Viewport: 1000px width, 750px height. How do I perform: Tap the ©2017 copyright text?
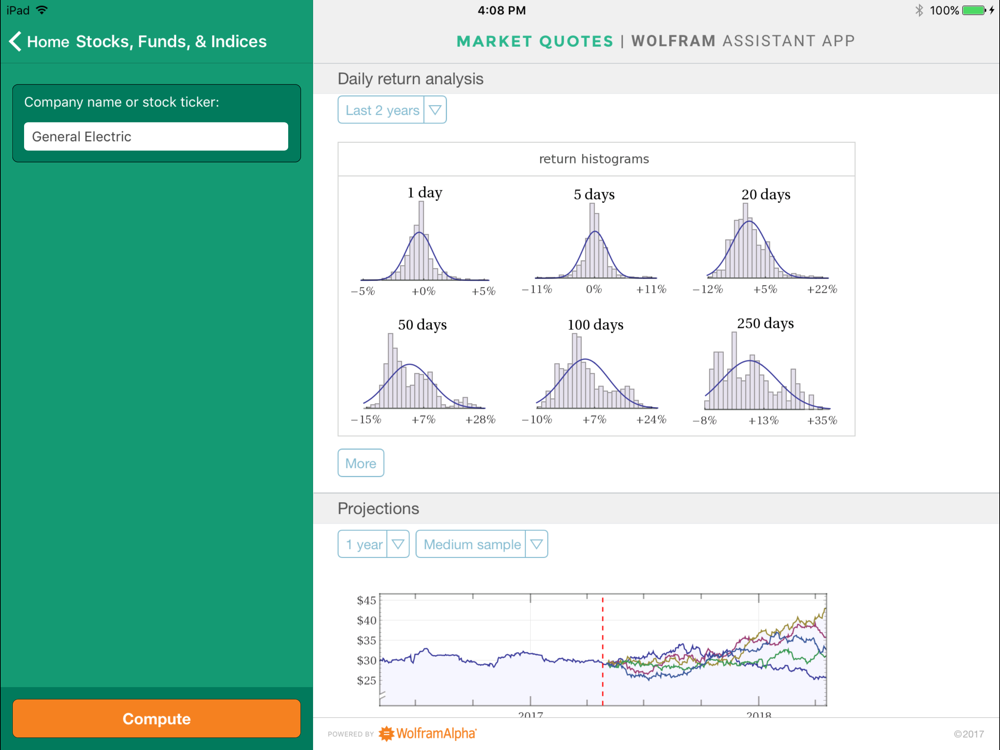click(969, 734)
